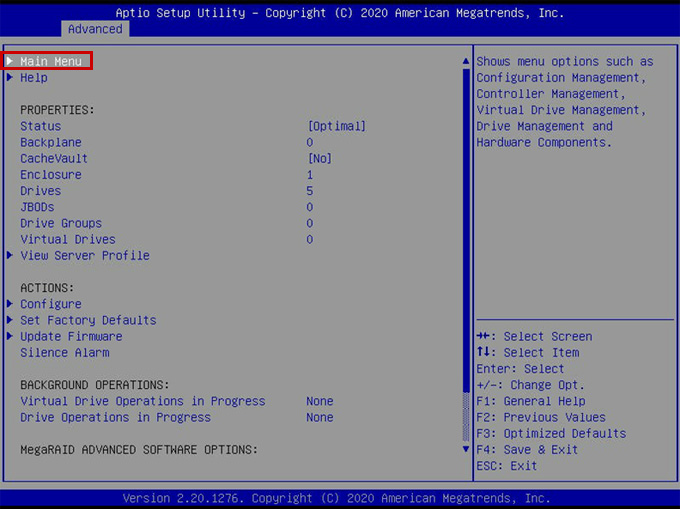Click the arrow icon beside Main Menu
The image size is (680, 509).
[10, 62]
